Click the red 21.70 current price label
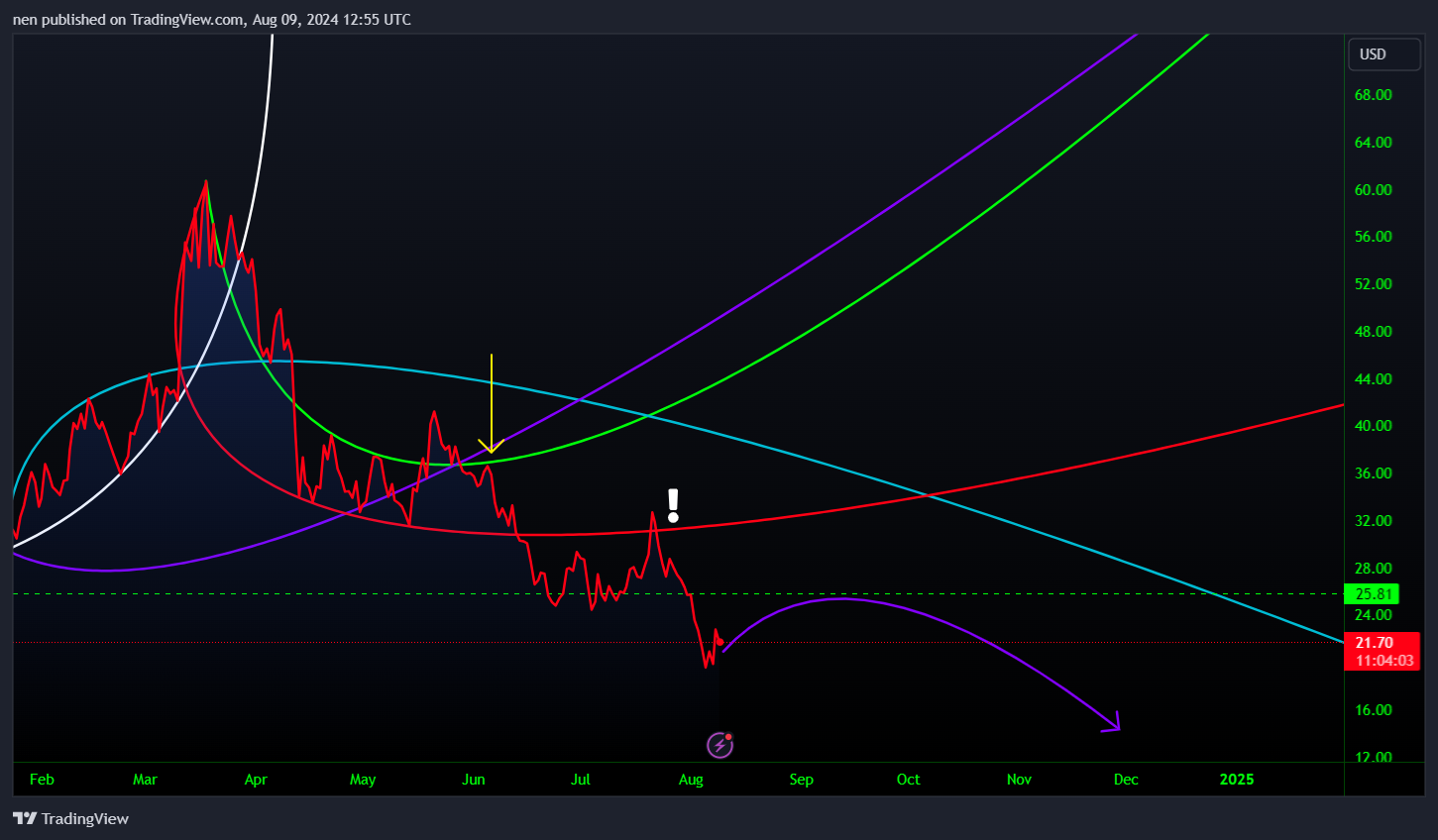 click(1374, 643)
